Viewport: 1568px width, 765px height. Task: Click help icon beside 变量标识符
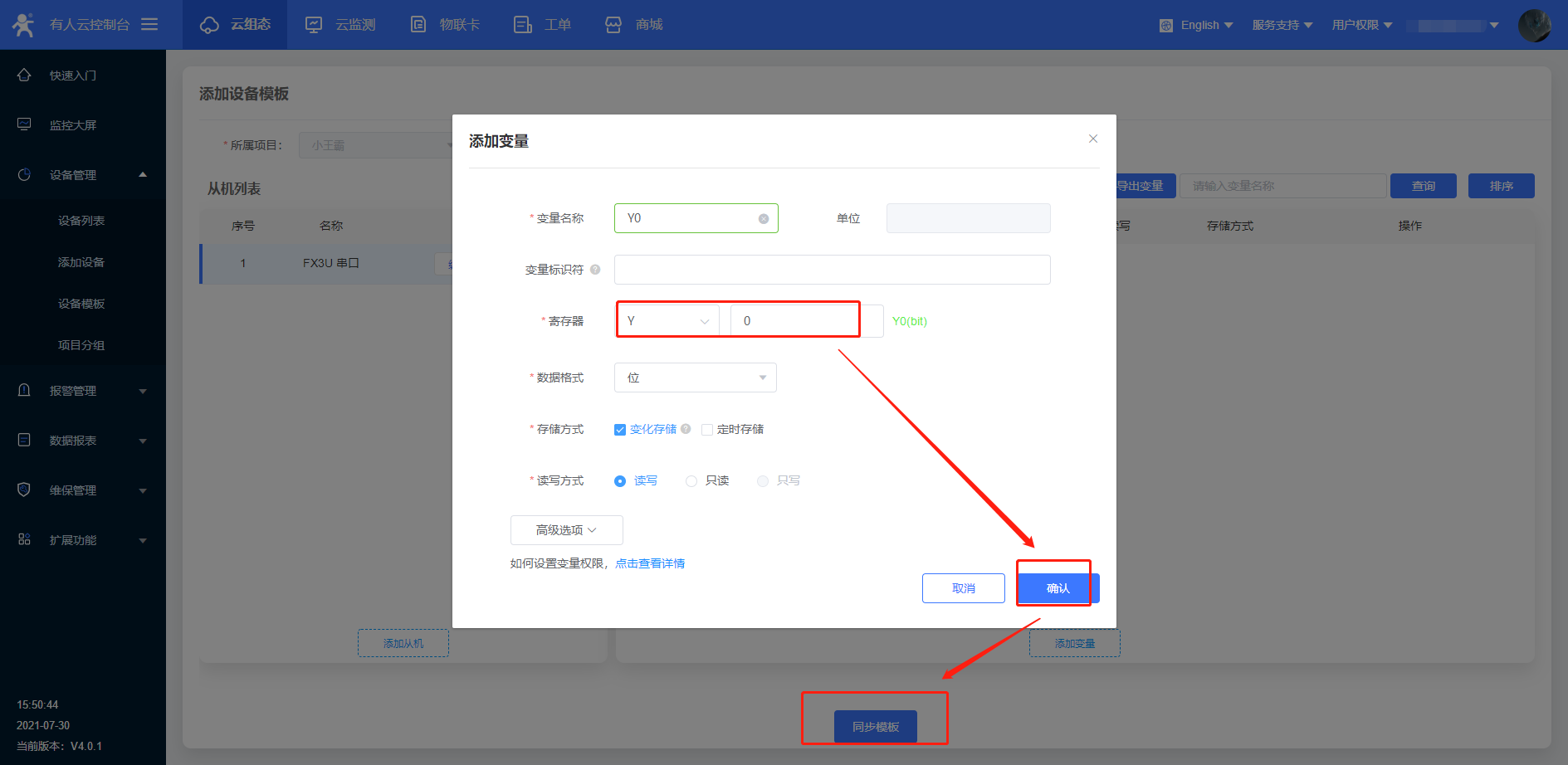[x=595, y=270]
